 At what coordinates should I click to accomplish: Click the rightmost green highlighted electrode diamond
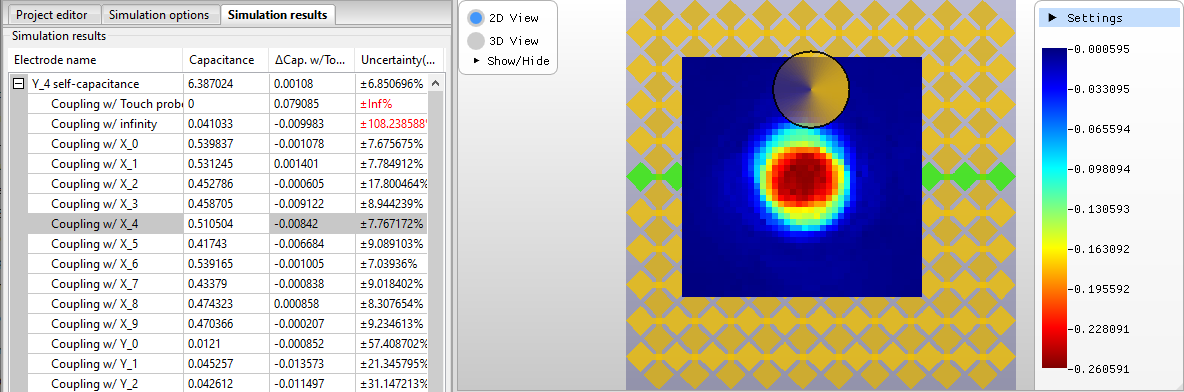point(1001,177)
